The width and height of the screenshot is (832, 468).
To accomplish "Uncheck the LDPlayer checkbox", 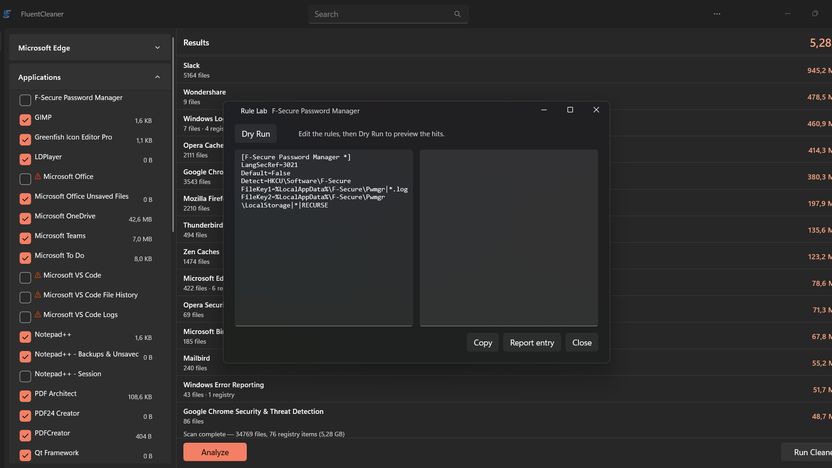I will coord(25,159).
